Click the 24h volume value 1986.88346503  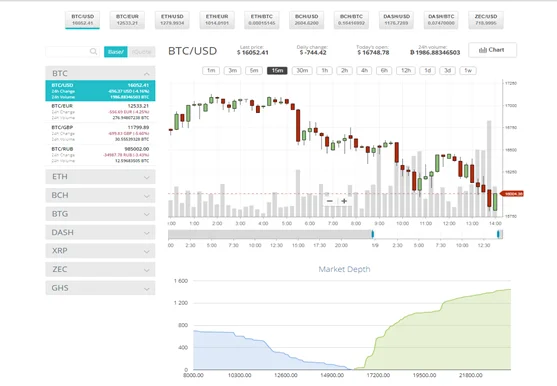tap(435, 53)
